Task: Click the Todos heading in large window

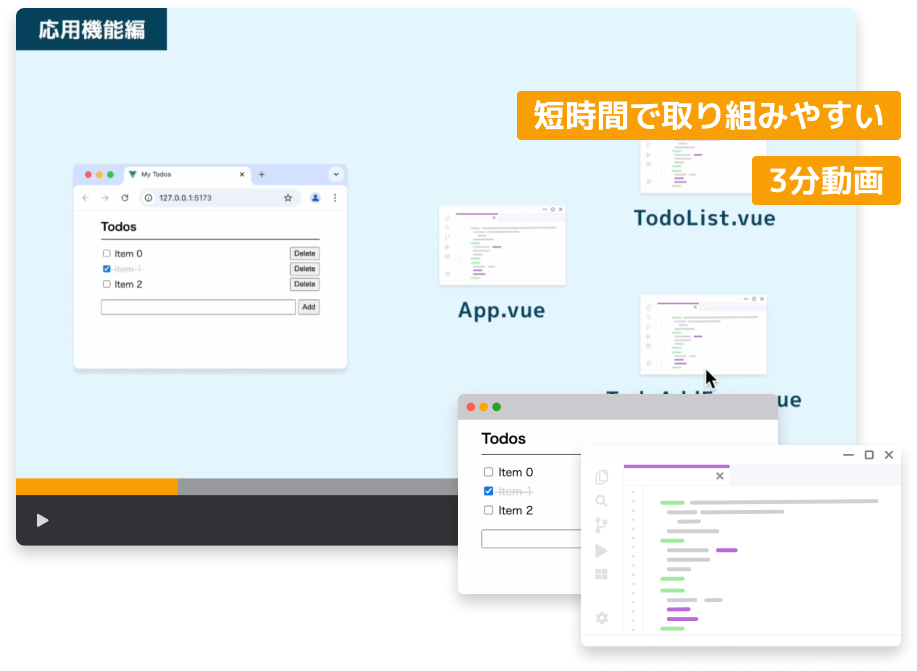Action: click(504, 439)
